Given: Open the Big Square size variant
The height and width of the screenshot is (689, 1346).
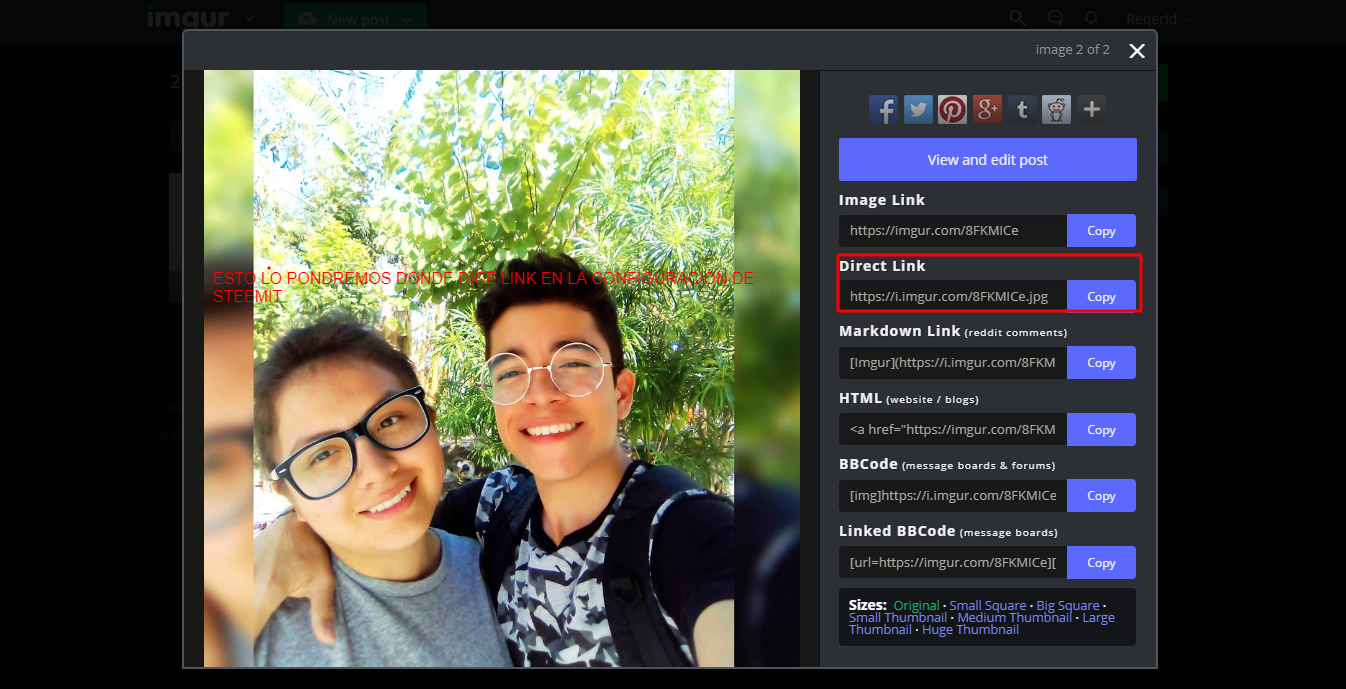Looking at the screenshot, I should pyautogui.click(x=1068, y=605).
